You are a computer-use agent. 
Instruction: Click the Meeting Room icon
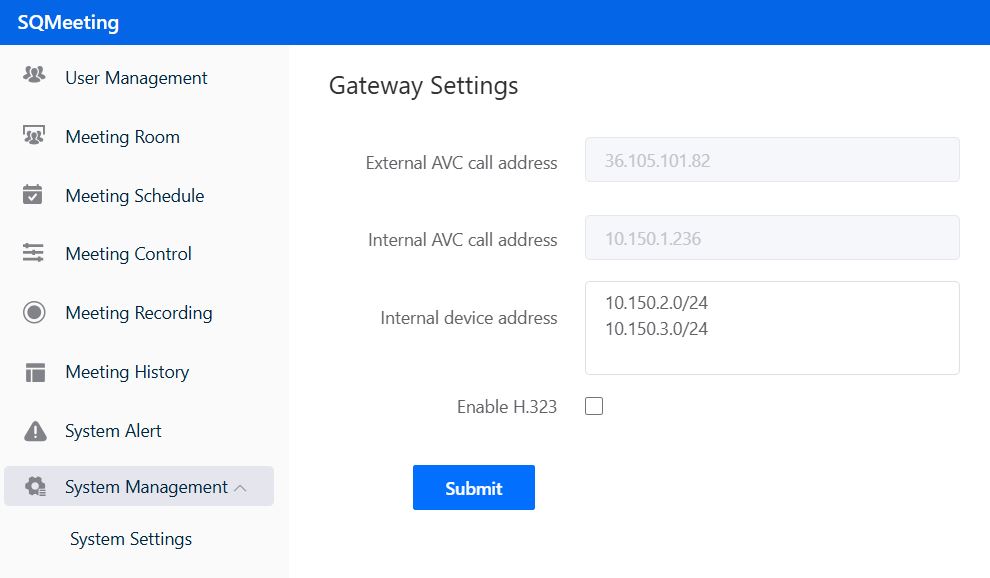point(34,136)
